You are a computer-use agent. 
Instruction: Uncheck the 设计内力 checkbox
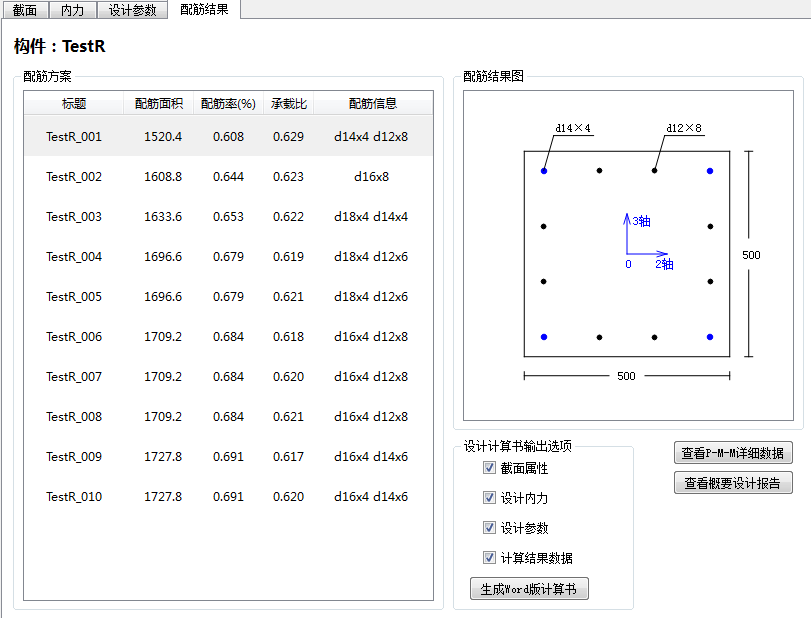(489, 498)
